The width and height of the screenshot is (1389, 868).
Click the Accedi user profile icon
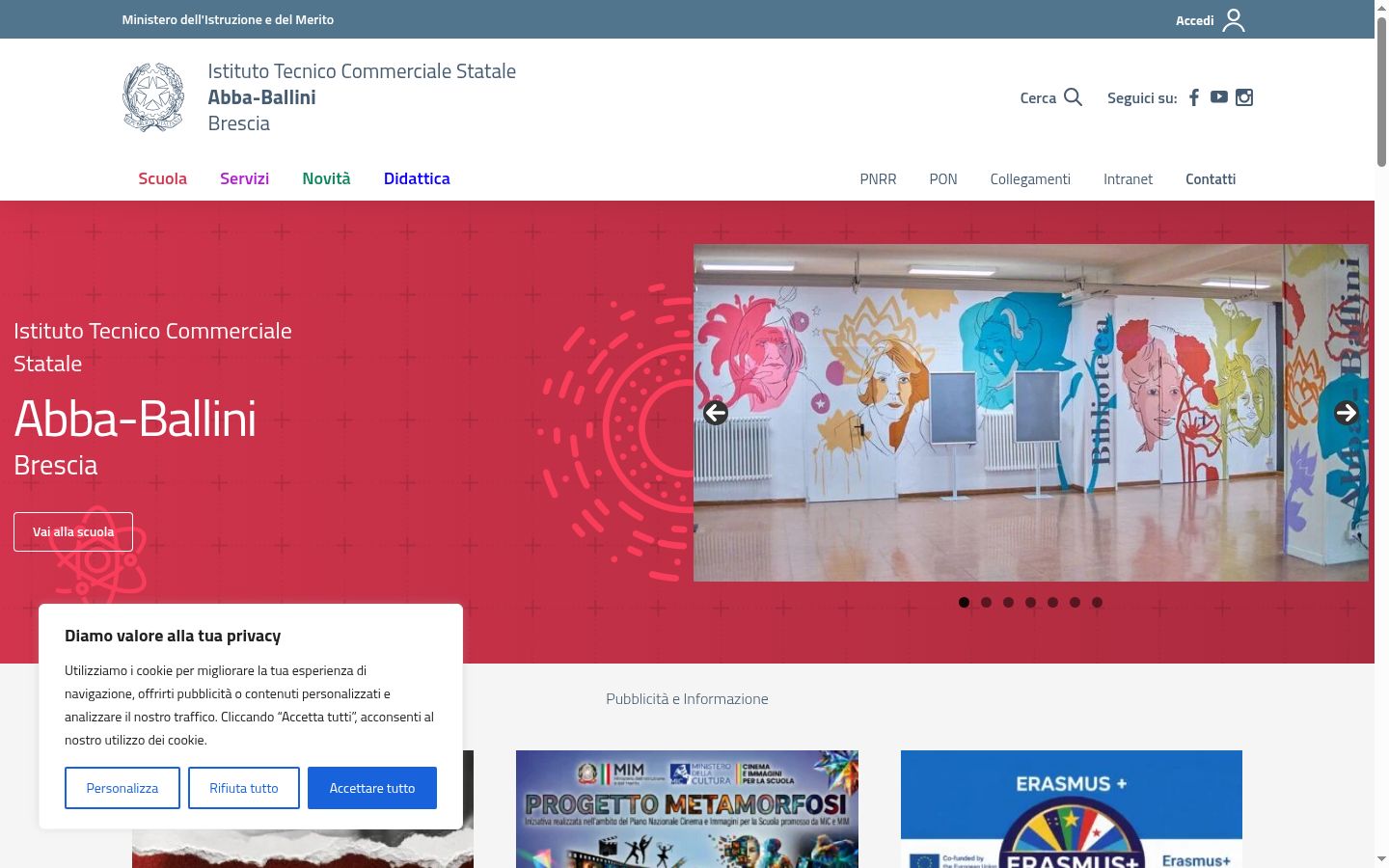[1234, 20]
